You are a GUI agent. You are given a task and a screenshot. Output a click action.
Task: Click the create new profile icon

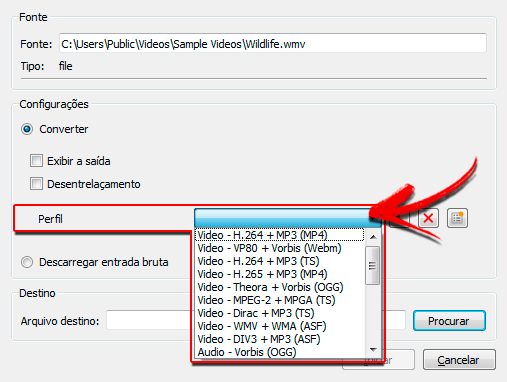pos(457,218)
